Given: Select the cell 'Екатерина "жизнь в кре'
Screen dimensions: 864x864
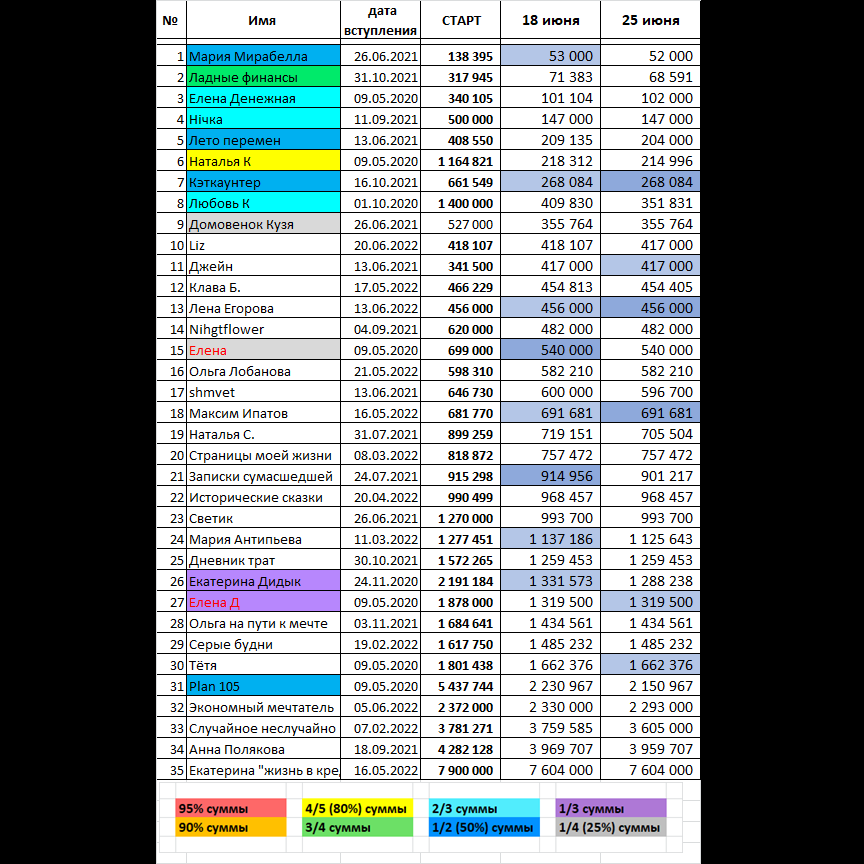Looking at the screenshot, I should [263, 770].
